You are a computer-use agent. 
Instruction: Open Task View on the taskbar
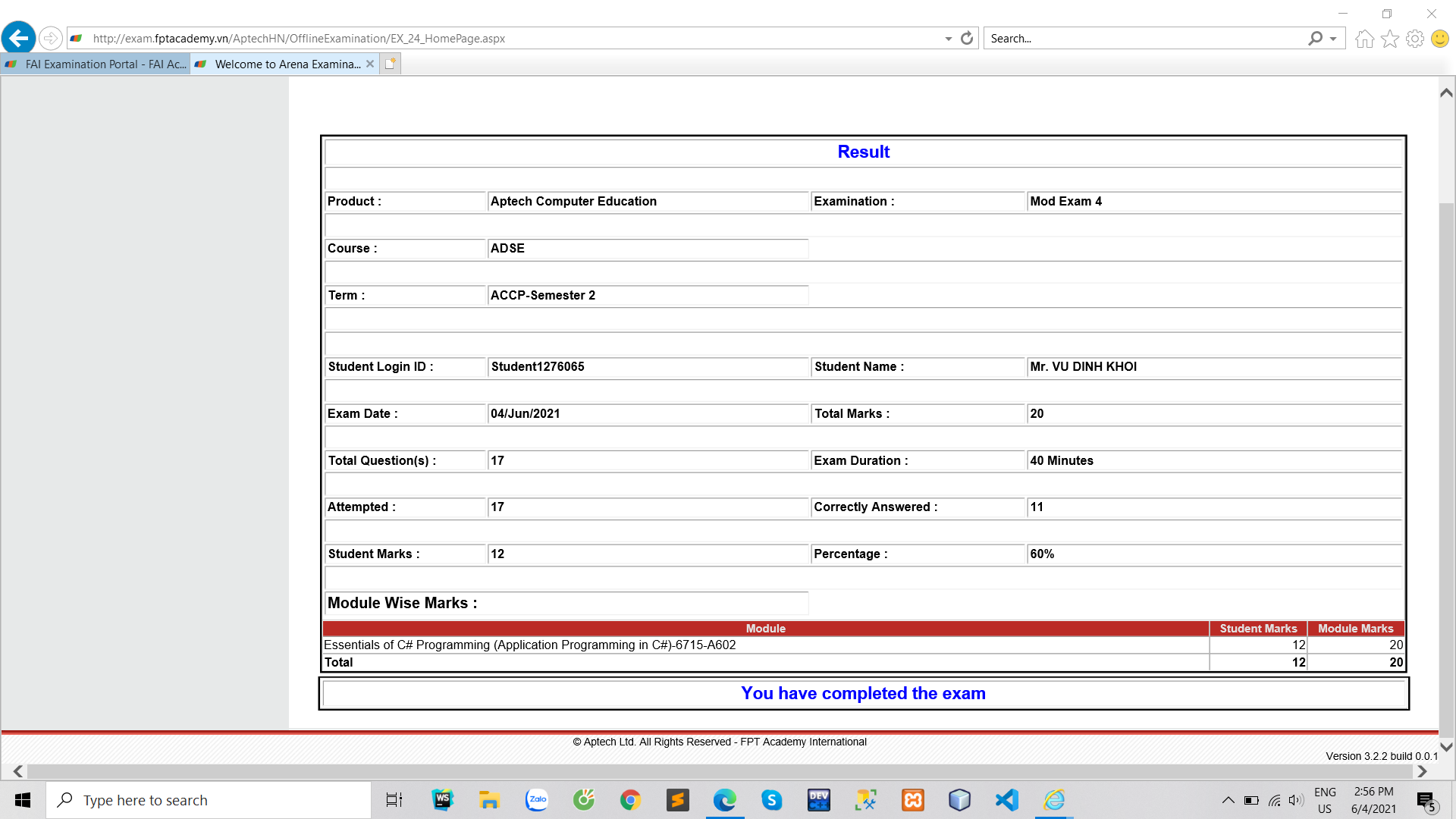click(x=394, y=800)
